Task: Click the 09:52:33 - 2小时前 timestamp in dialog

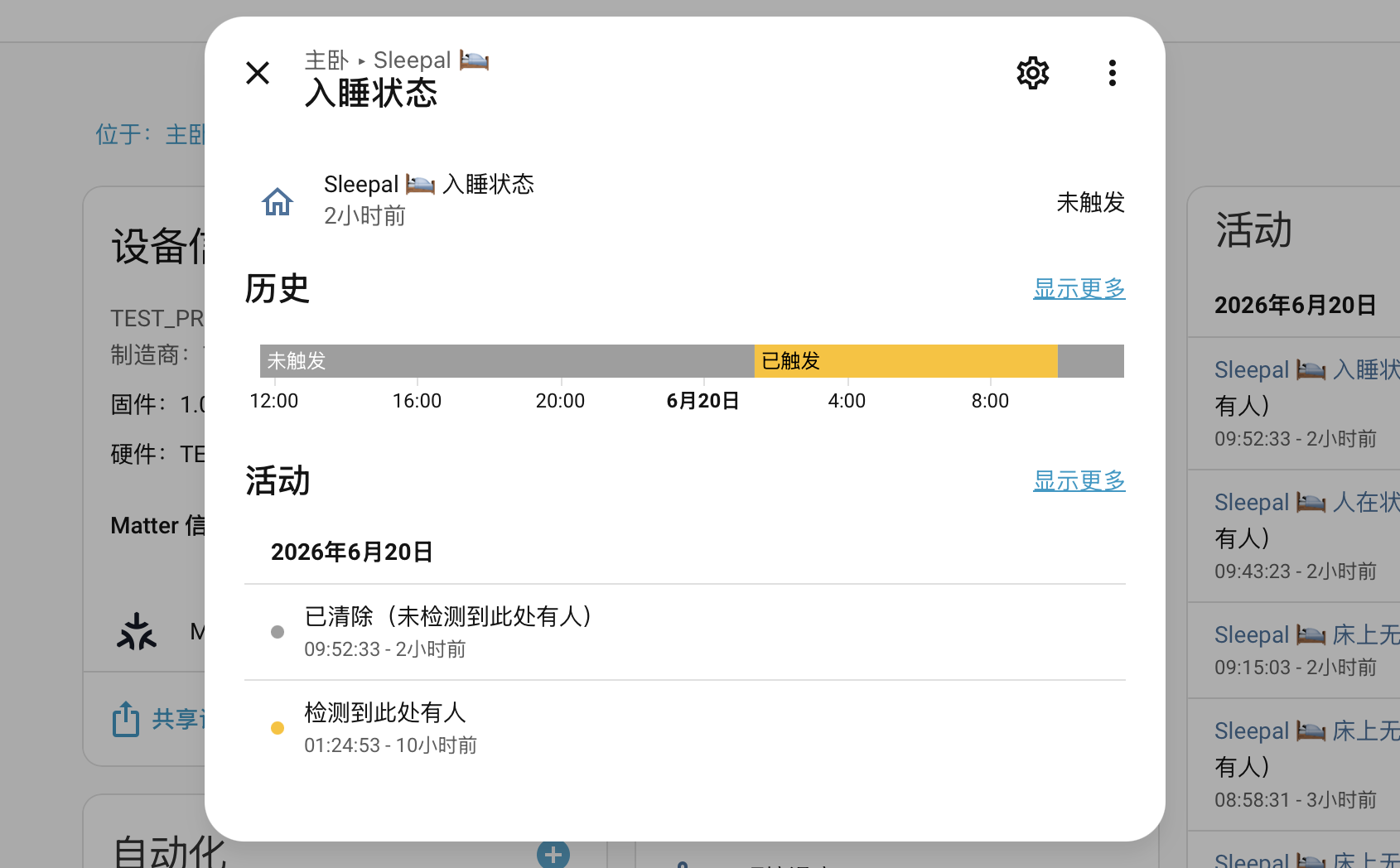Action: coord(384,649)
